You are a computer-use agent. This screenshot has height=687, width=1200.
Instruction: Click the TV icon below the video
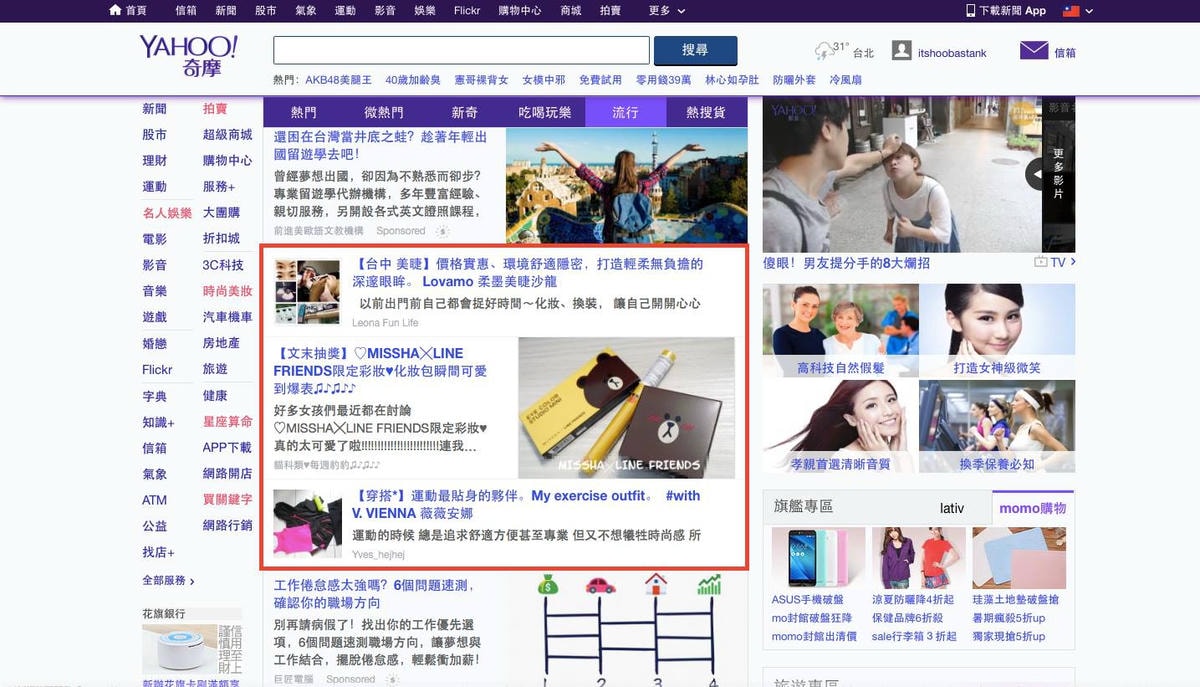[x=1041, y=262]
